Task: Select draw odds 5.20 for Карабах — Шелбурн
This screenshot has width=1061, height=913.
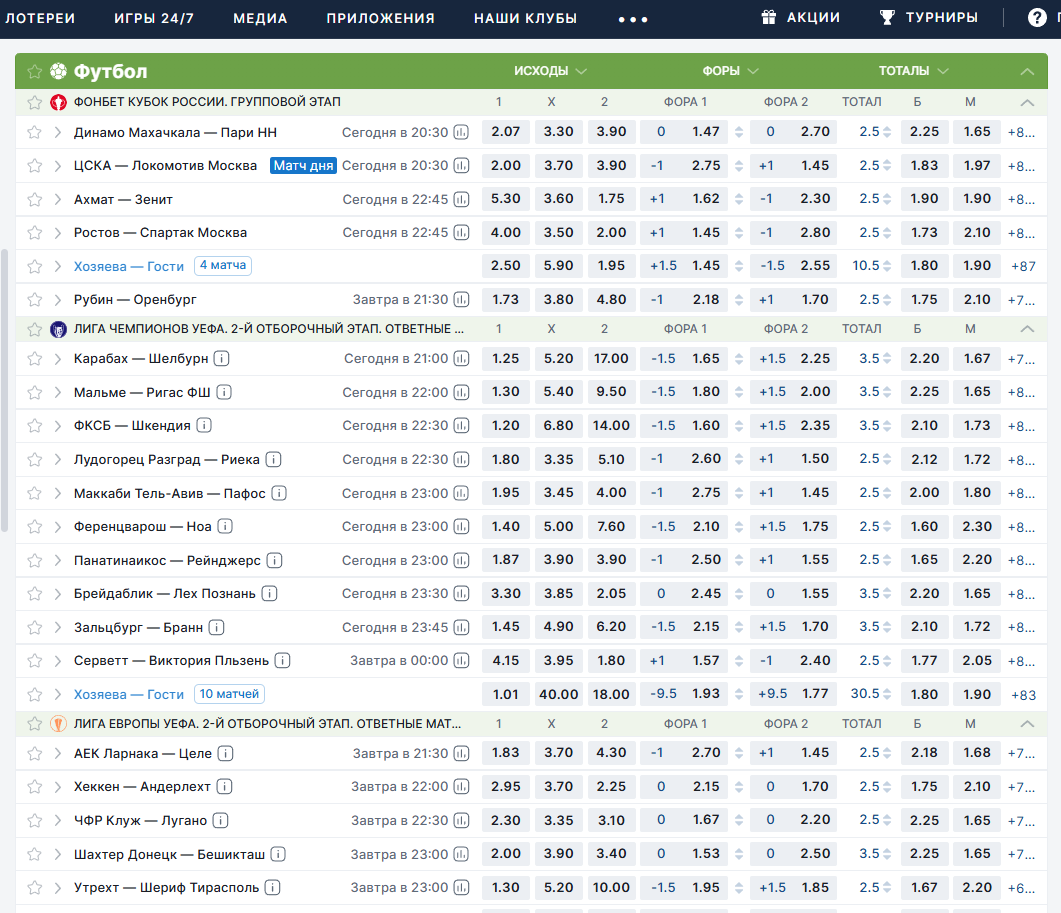Action: click(558, 359)
